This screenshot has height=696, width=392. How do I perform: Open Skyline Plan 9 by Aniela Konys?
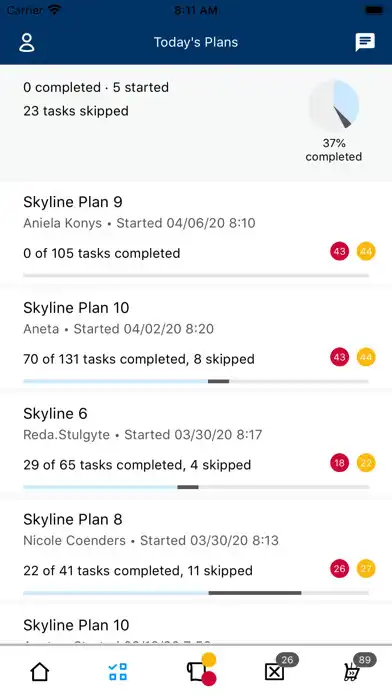pos(196,234)
